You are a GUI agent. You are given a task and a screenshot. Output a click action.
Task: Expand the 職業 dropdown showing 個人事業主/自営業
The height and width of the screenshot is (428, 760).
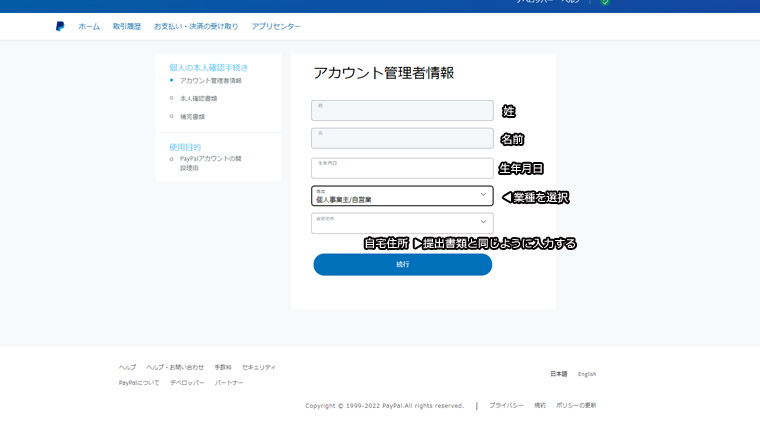pyautogui.click(x=402, y=196)
